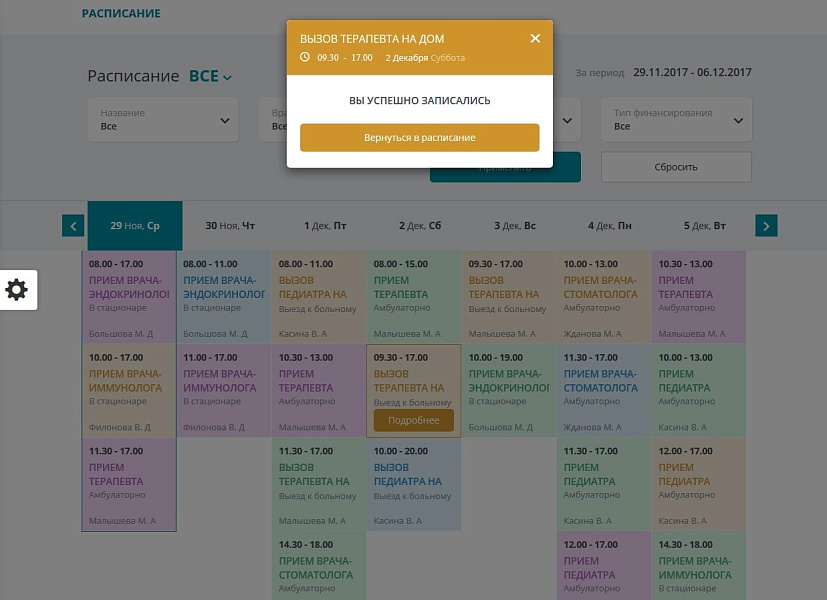Open the Тип финансирования dropdown
Screen dimensions: 827x600
pyautogui.click(x=678, y=120)
